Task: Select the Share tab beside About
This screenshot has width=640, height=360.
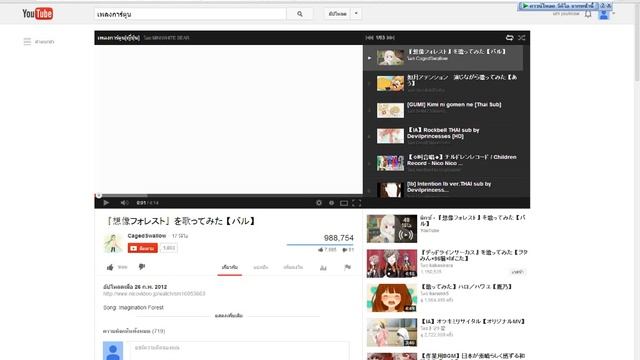Action: (261, 267)
